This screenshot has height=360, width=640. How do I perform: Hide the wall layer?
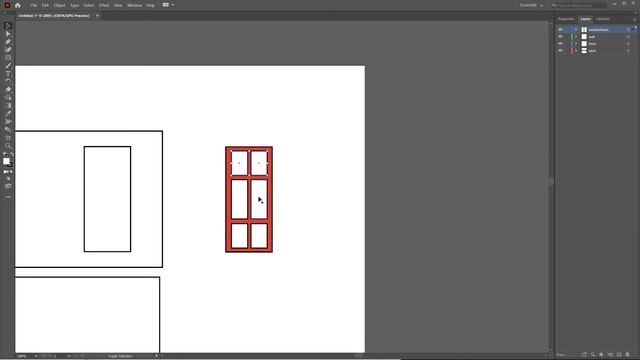[560, 37]
